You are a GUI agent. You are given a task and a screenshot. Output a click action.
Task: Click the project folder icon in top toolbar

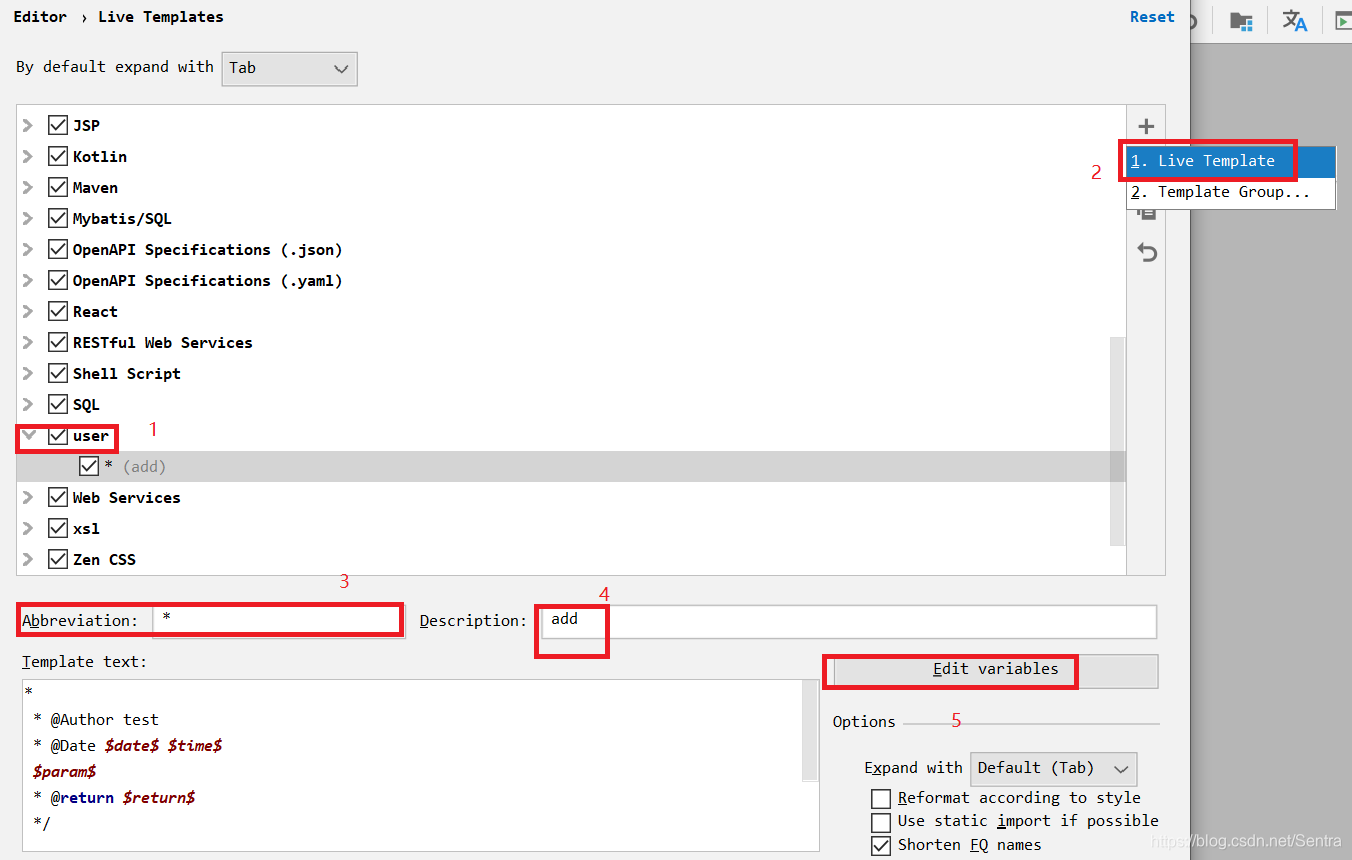tap(1241, 20)
